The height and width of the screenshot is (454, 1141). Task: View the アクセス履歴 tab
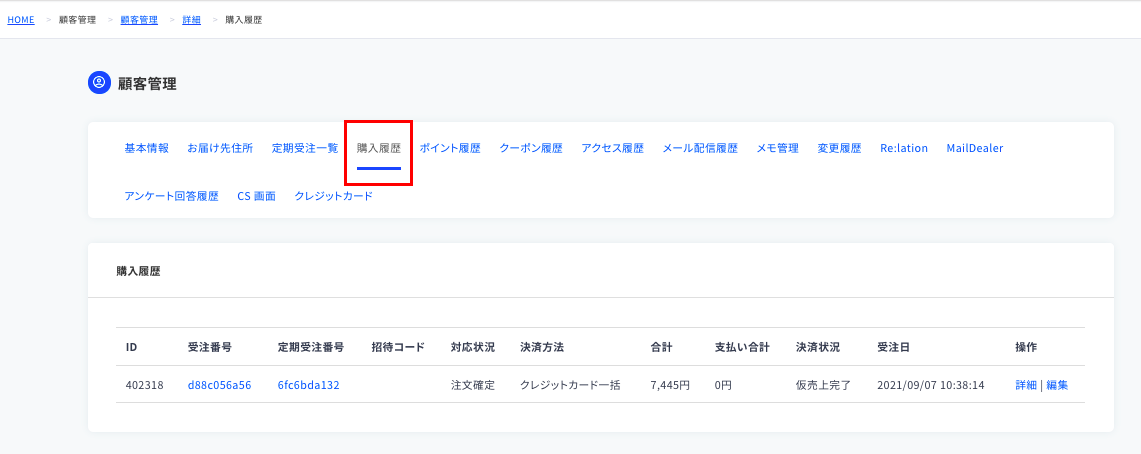coord(612,148)
